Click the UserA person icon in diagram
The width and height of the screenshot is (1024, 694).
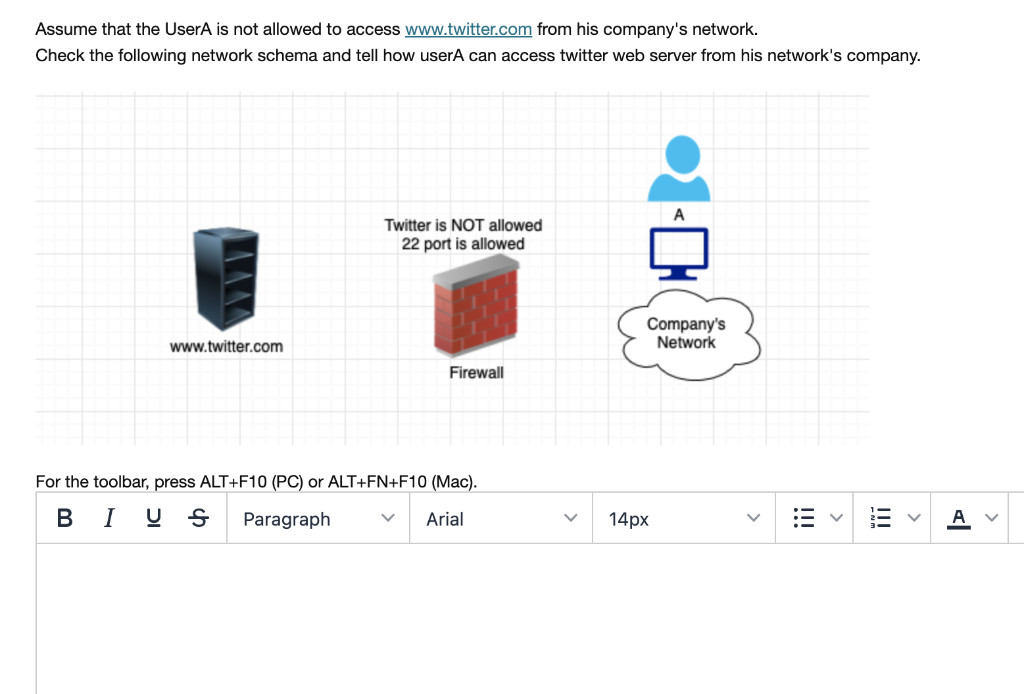(x=679, y=168)
